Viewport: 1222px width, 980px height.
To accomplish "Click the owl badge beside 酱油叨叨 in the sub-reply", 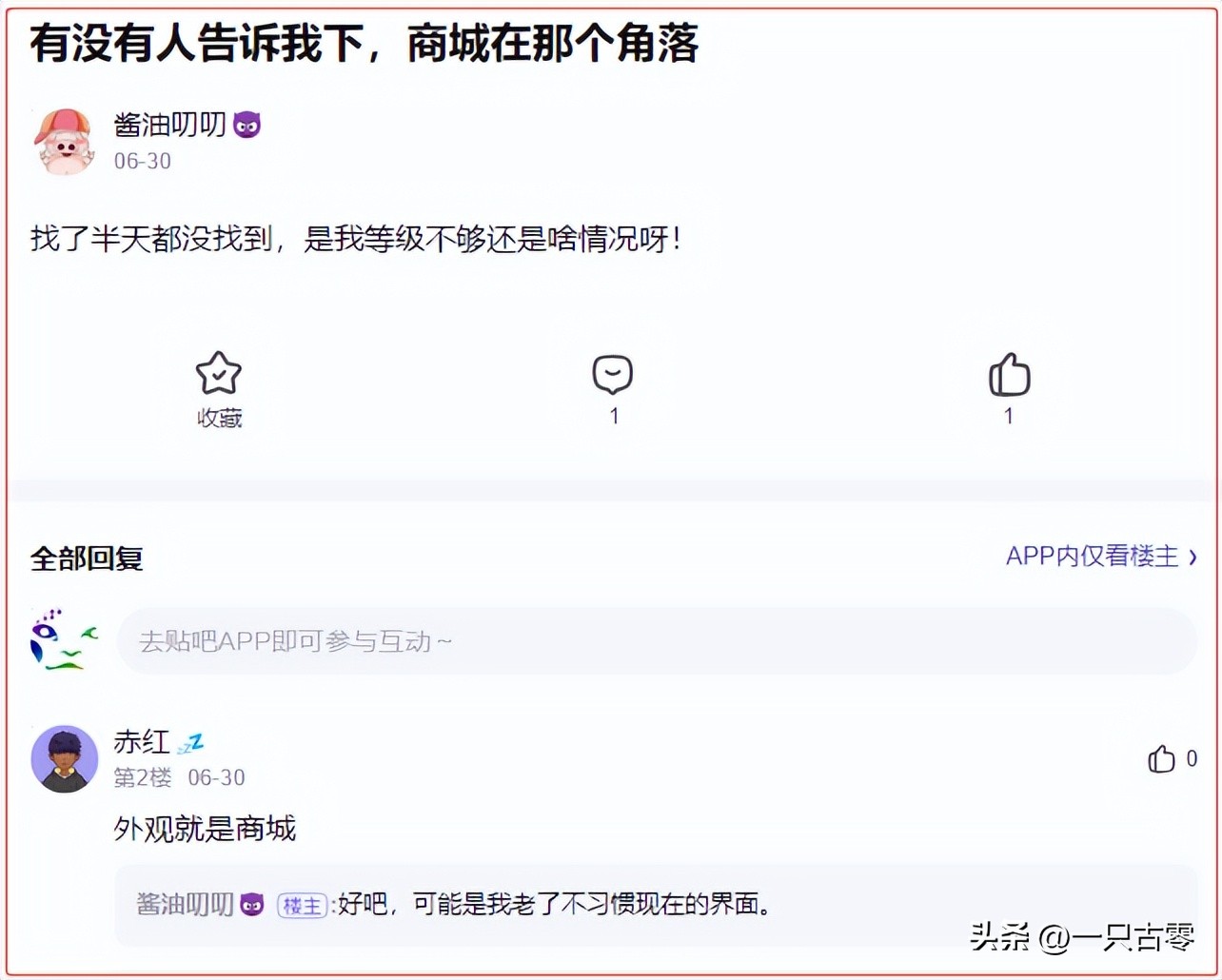I will click(x=250, y=905).
